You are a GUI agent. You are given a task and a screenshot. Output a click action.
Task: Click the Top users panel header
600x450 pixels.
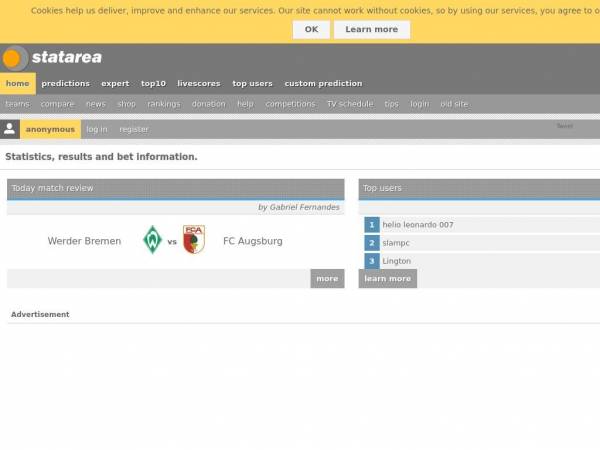pyautogui.click(x=479, y=188)
